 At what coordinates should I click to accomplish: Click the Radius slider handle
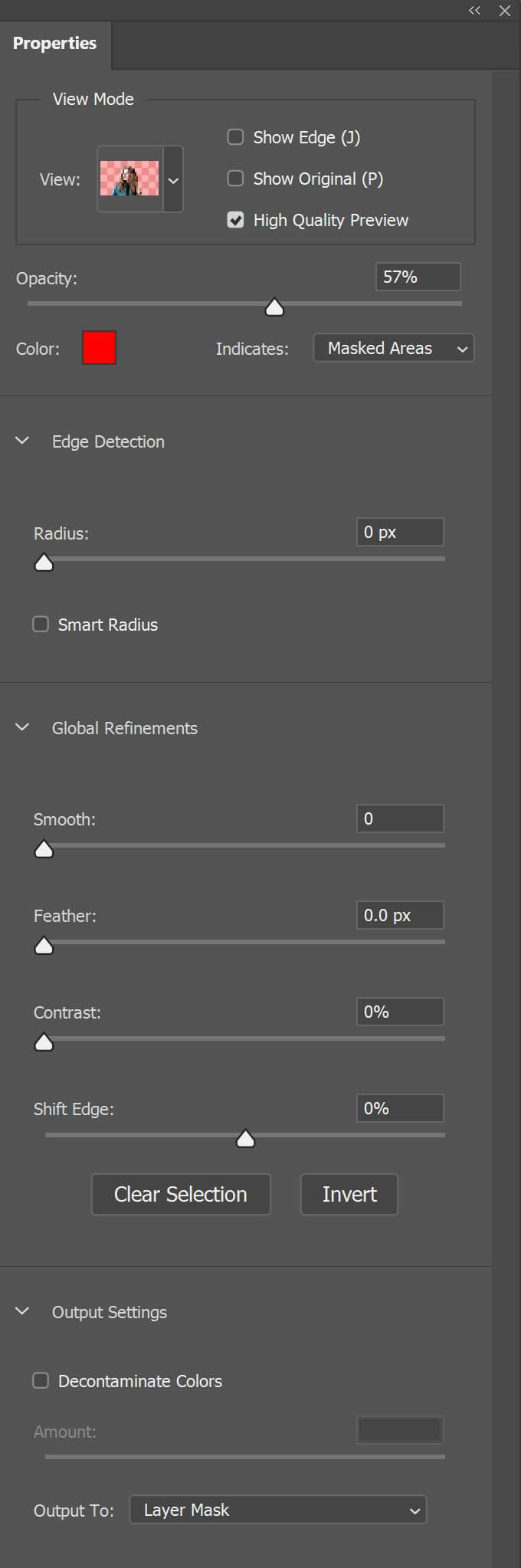44,563
